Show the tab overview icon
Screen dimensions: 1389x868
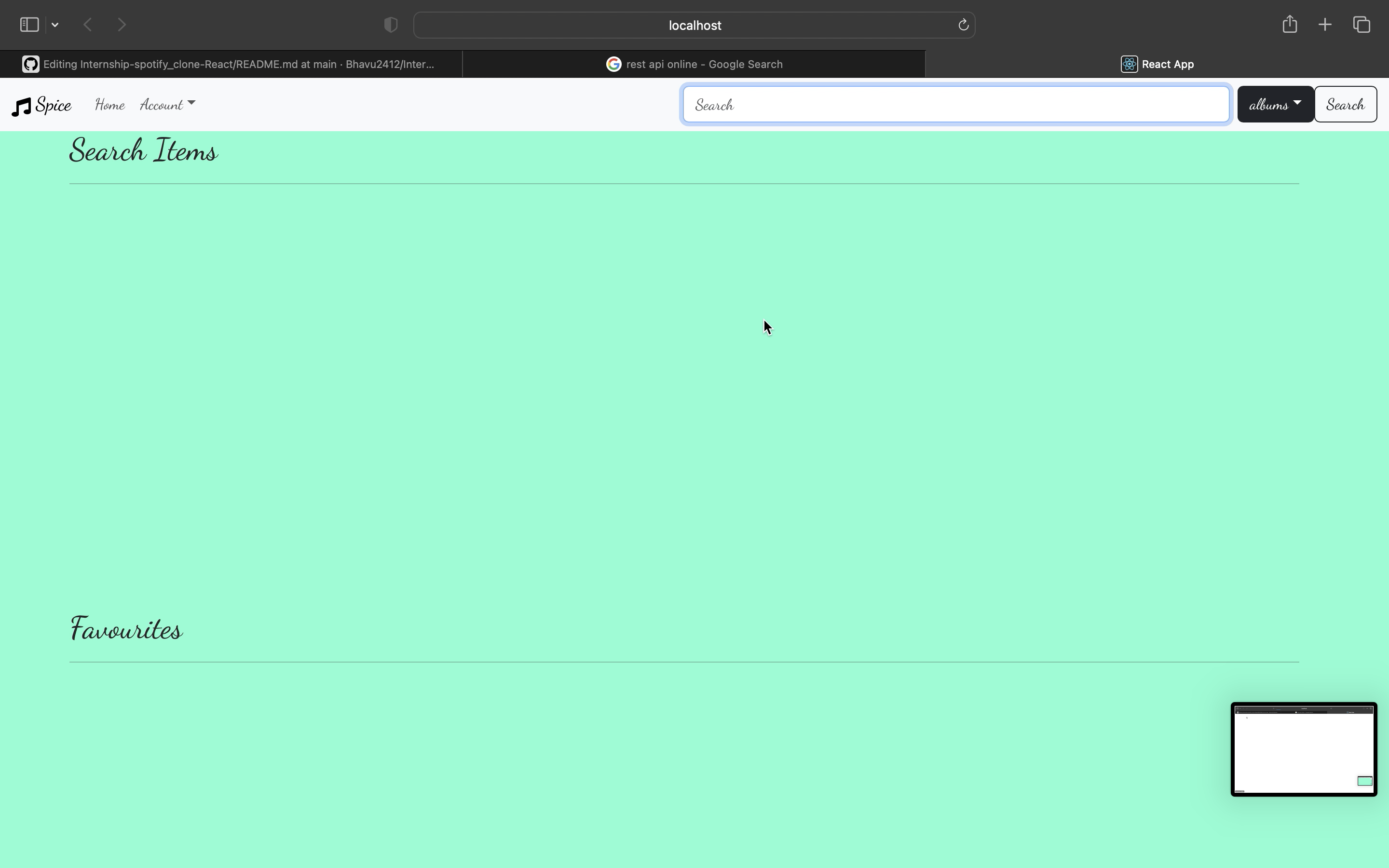click(x=1362, y=25)
